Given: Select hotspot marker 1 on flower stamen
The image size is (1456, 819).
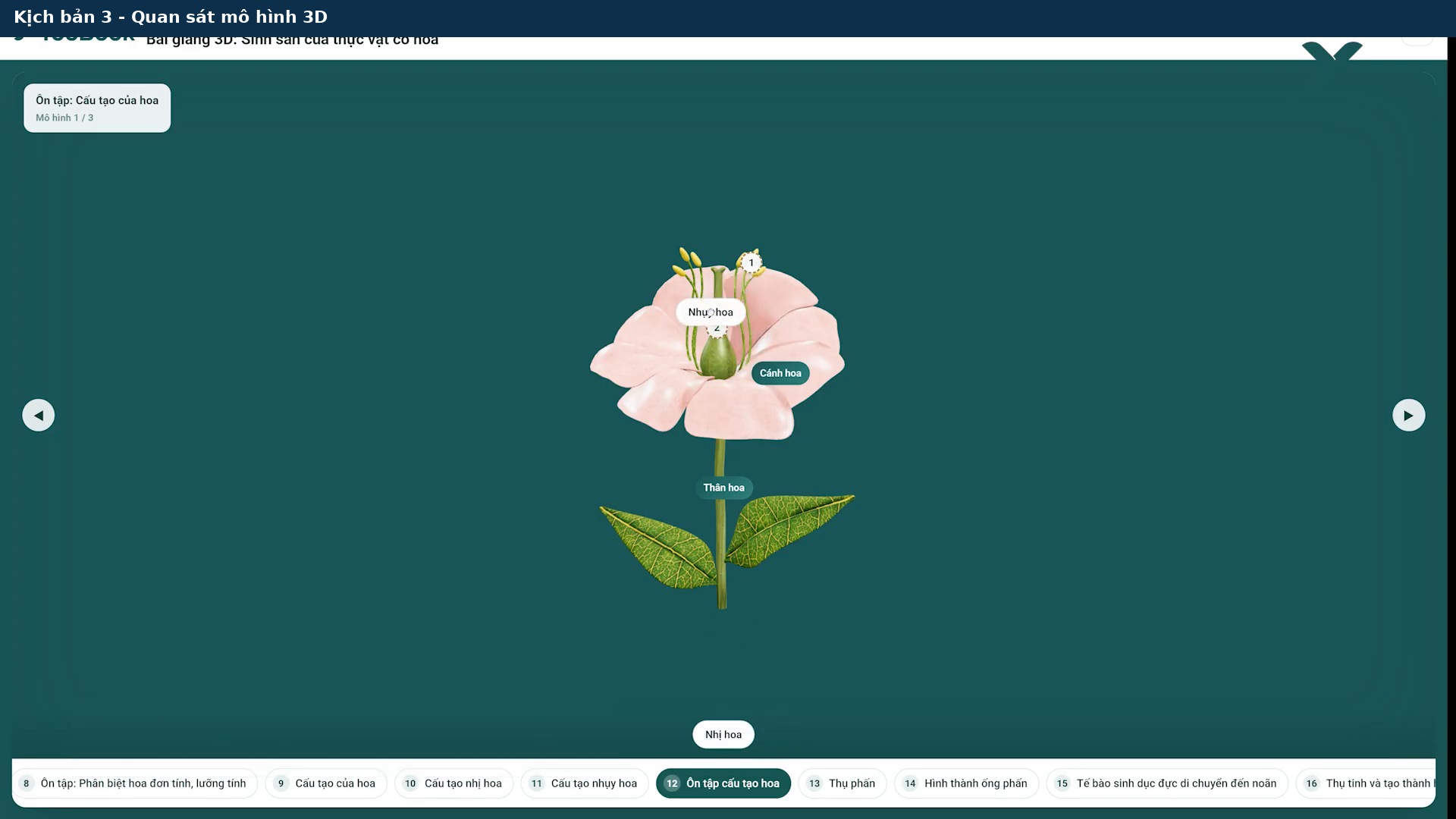Looking at the screenshot, I should (x=751, y=262).
